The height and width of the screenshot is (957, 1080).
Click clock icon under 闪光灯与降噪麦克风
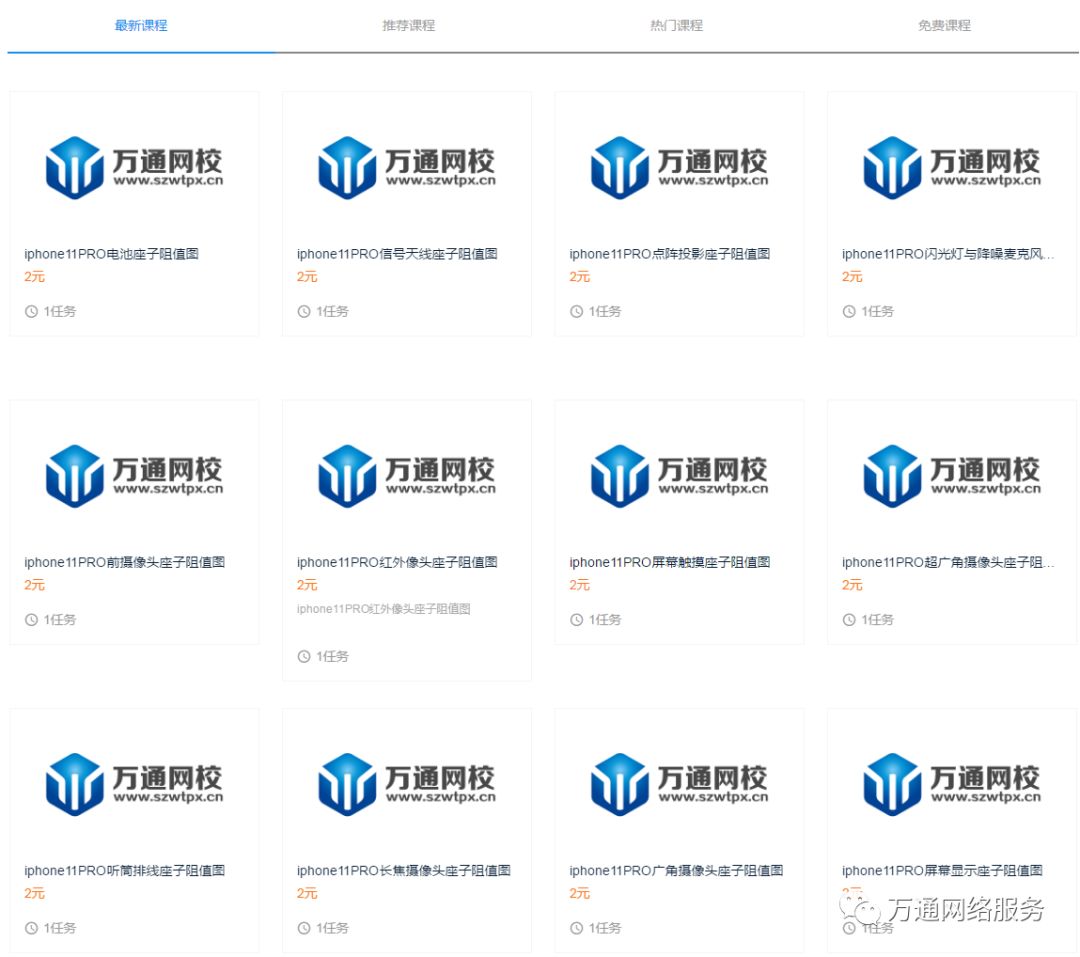[x=849, y=311]
